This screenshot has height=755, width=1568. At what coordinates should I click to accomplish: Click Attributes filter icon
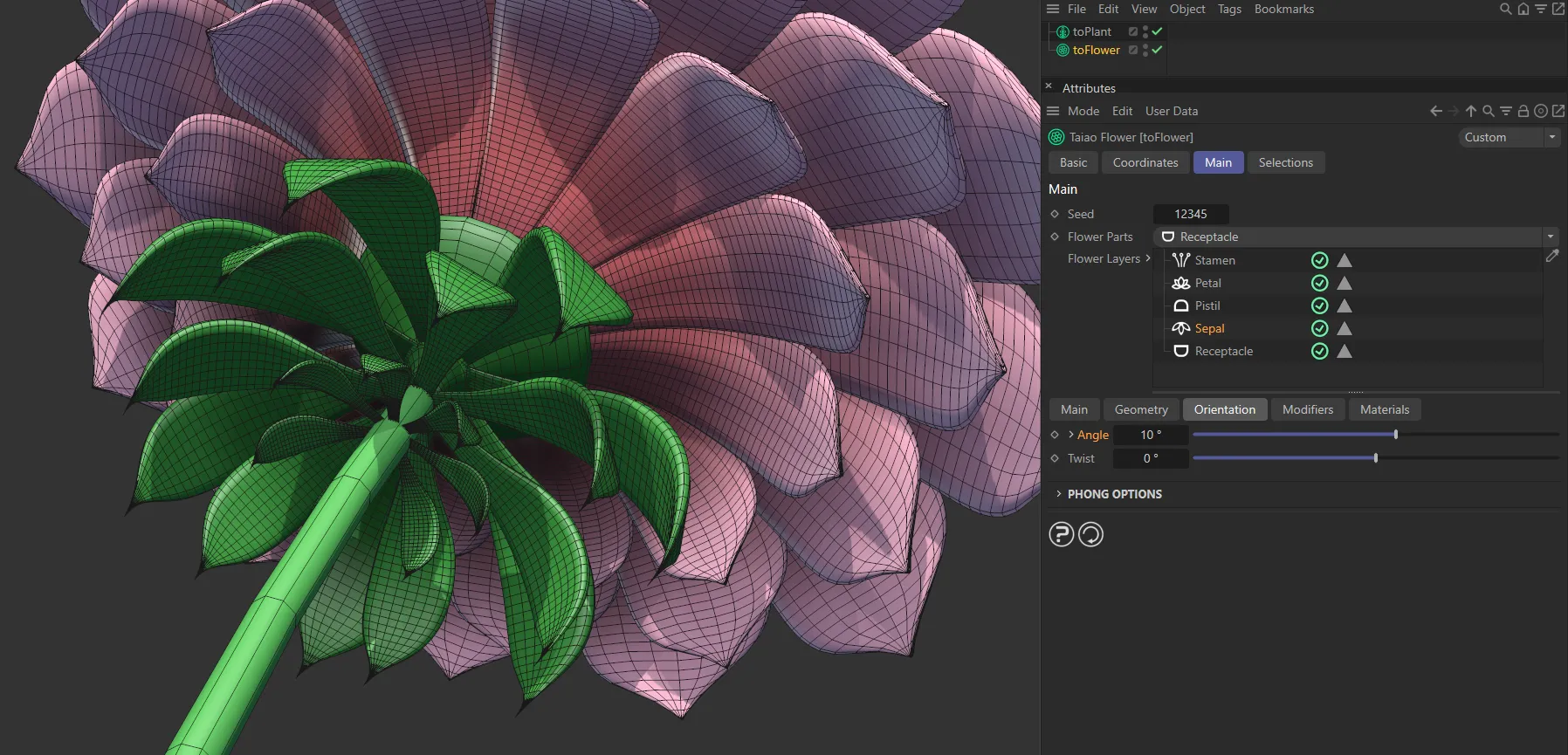(x=1506, y=111)
